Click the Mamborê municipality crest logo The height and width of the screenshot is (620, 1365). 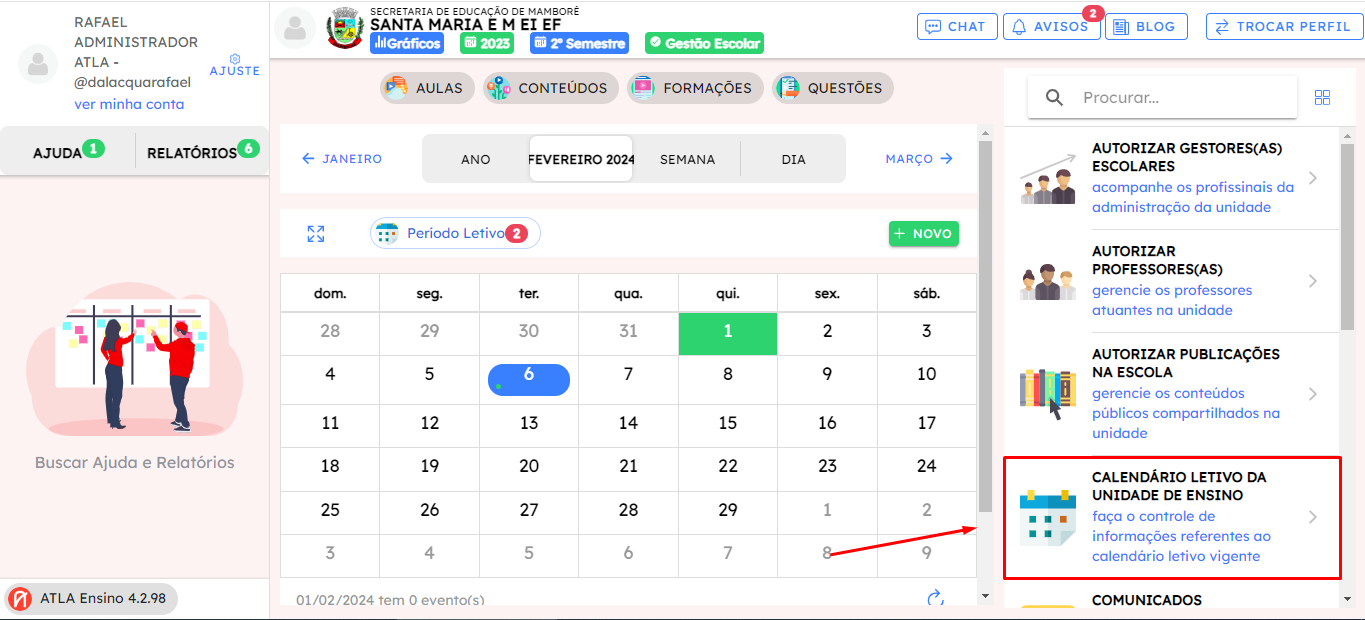point(345,29)
